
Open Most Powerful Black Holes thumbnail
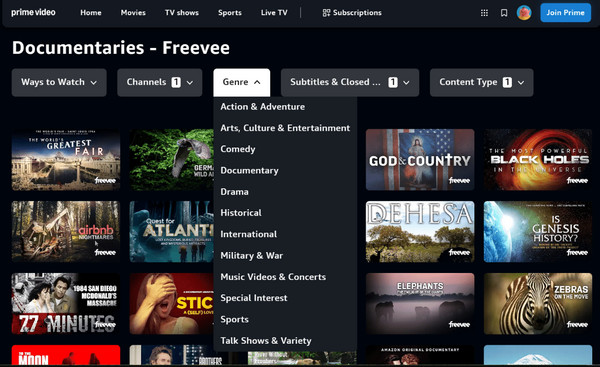pos(538,160)
